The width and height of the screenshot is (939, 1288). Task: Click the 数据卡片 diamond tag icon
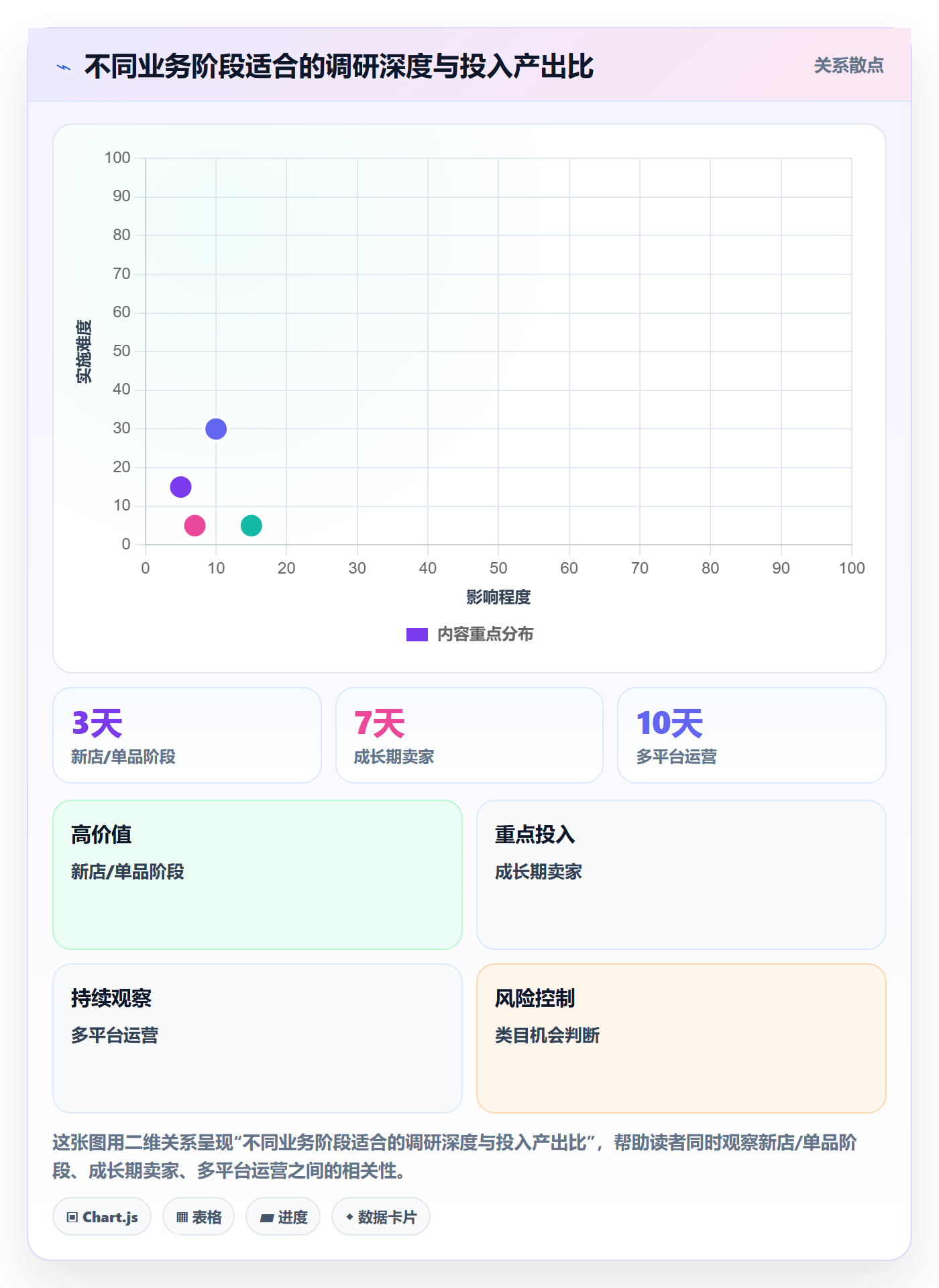(x=349, y=1217)
